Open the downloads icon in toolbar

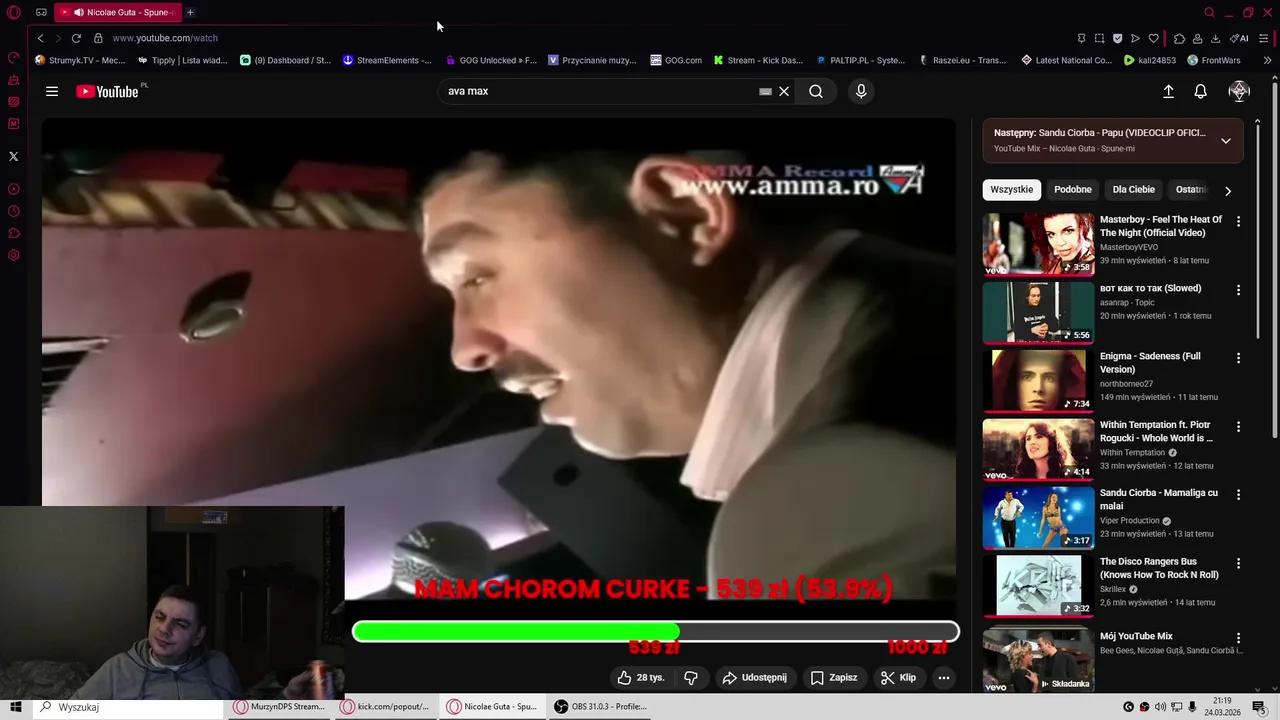click(1215, 38)
